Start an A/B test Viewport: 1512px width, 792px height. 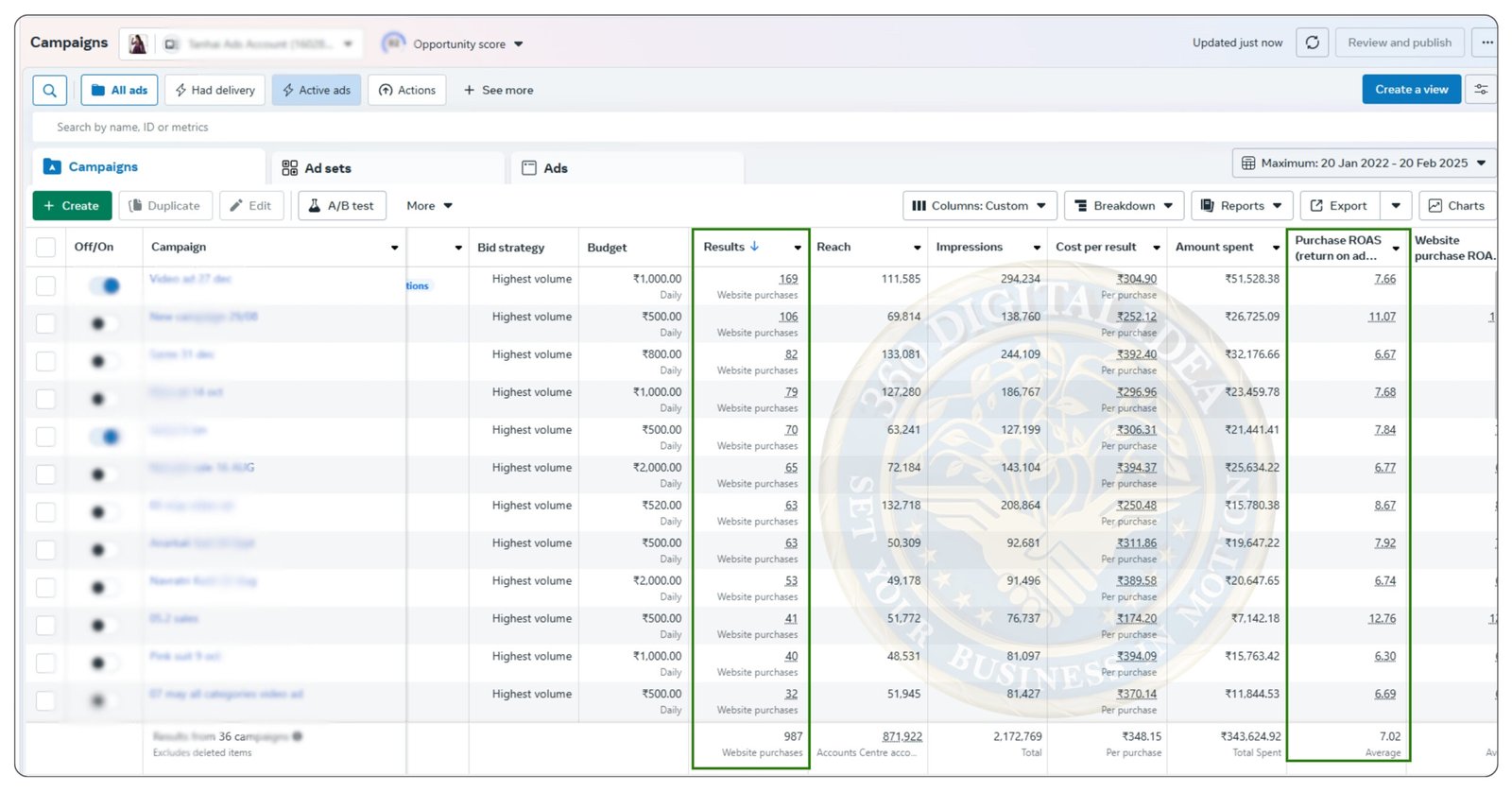click(341, 206)
